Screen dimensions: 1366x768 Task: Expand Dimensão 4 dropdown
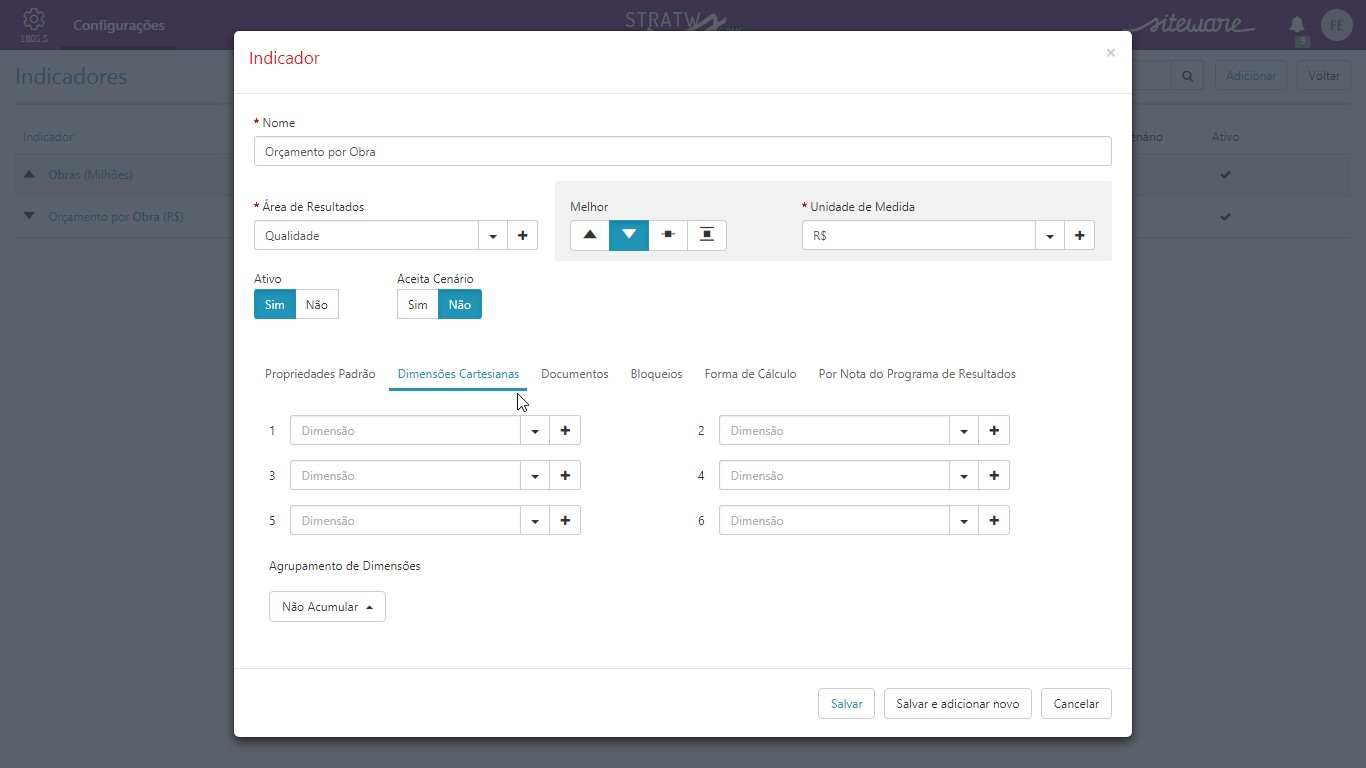964,476
